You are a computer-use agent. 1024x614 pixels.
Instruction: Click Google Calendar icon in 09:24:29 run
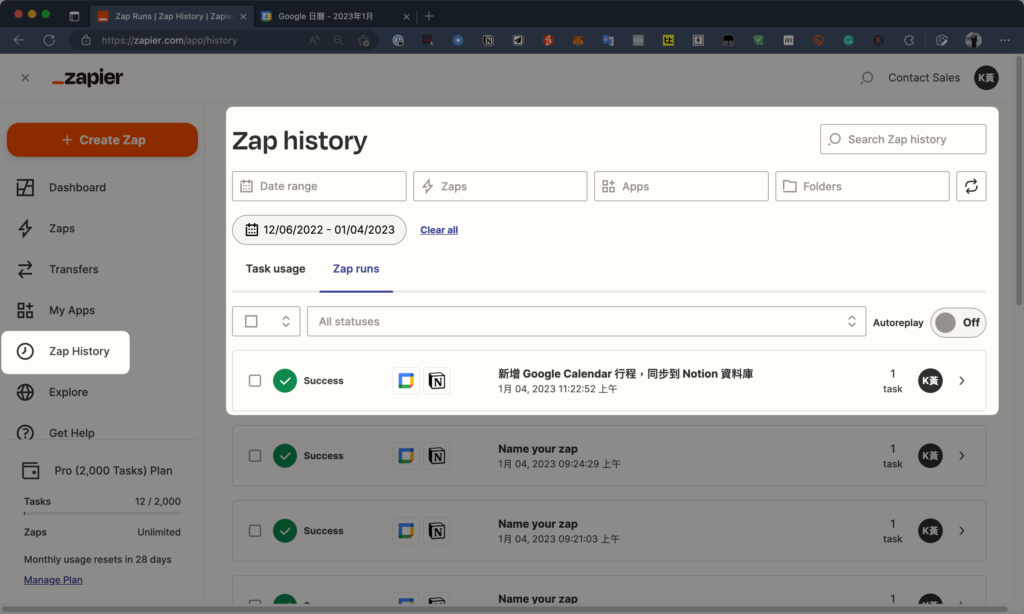[x=406, y=456]
